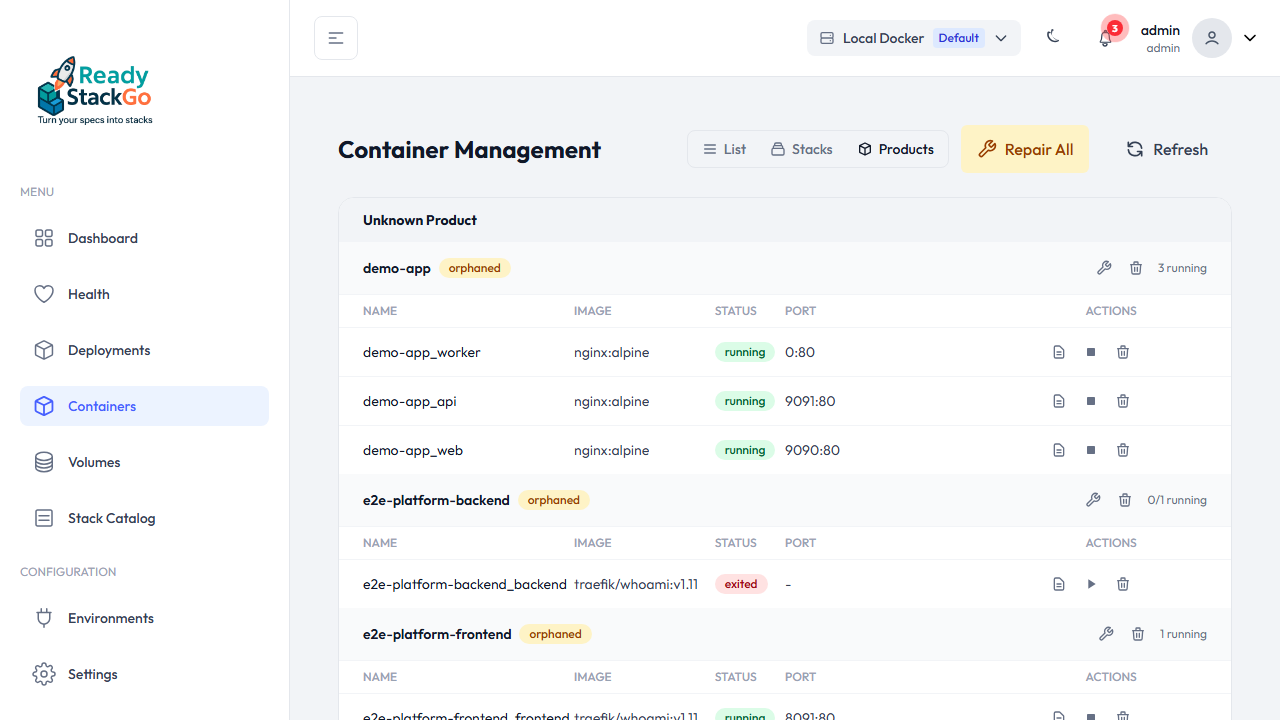Open Volumes from the sidebar

coord(93,462)
